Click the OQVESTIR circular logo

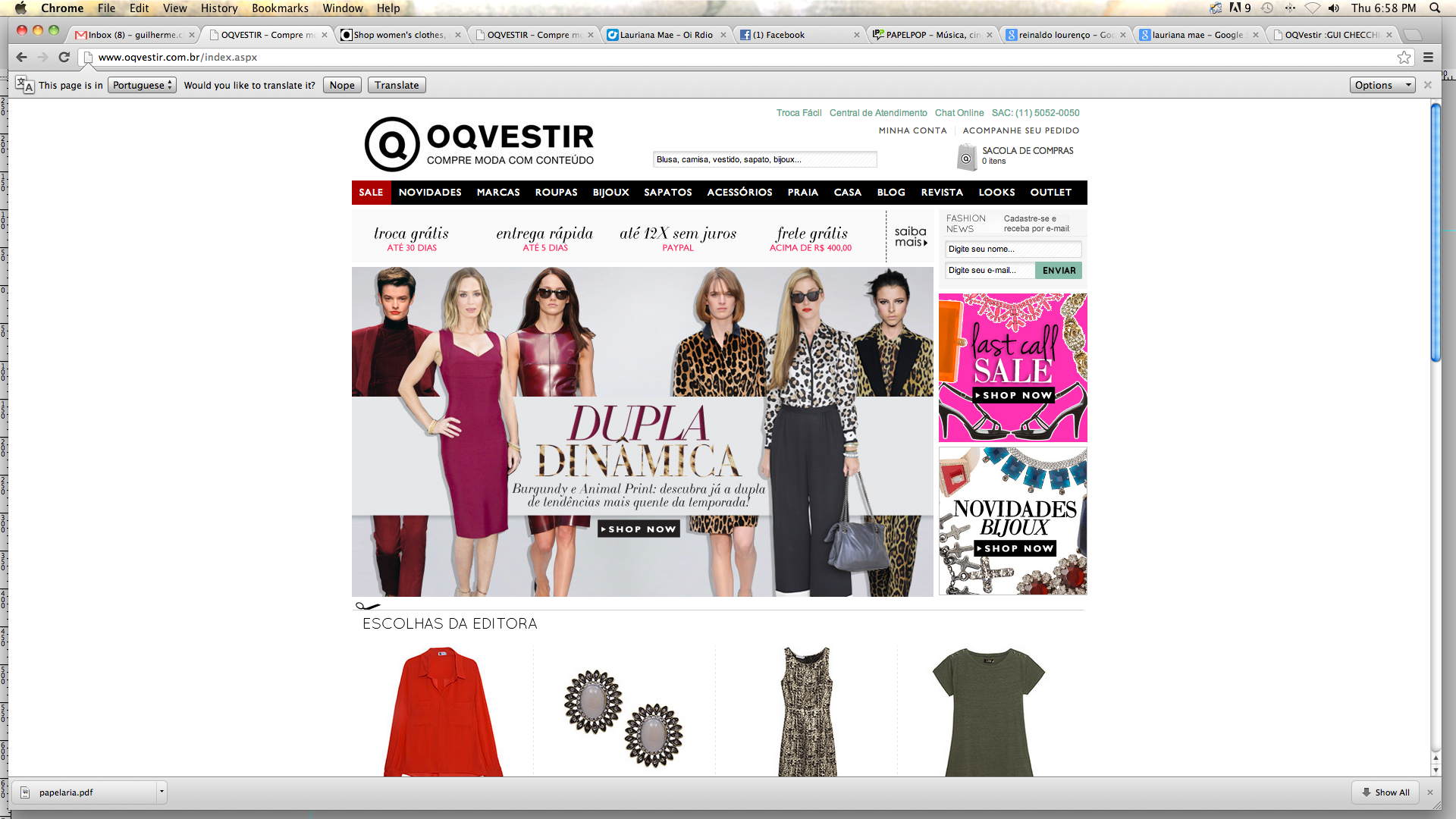(392, 144)
